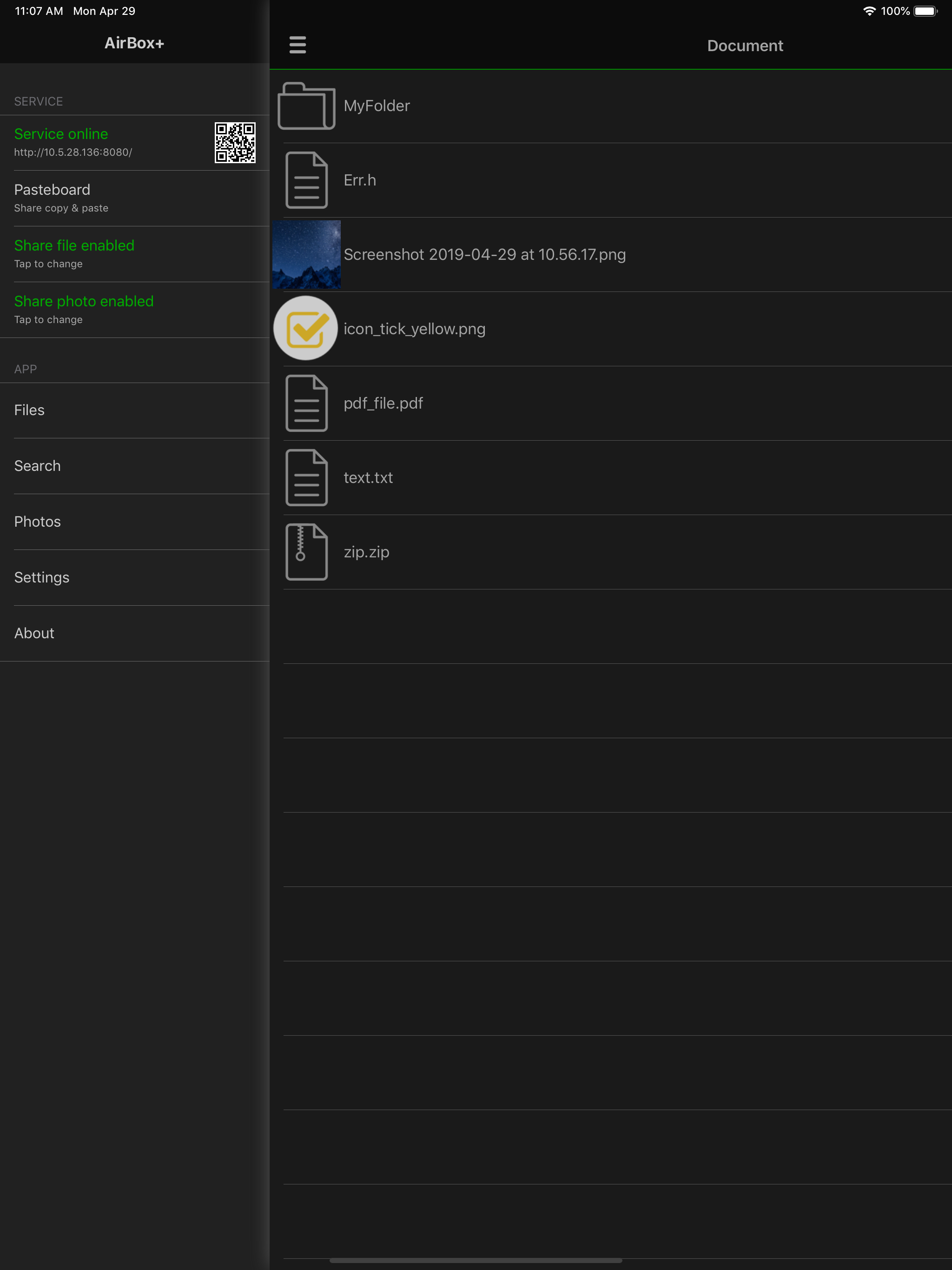Open the starry night screenshot thumbnail
Screen dimensions: 952x1270
coord(306,254)
